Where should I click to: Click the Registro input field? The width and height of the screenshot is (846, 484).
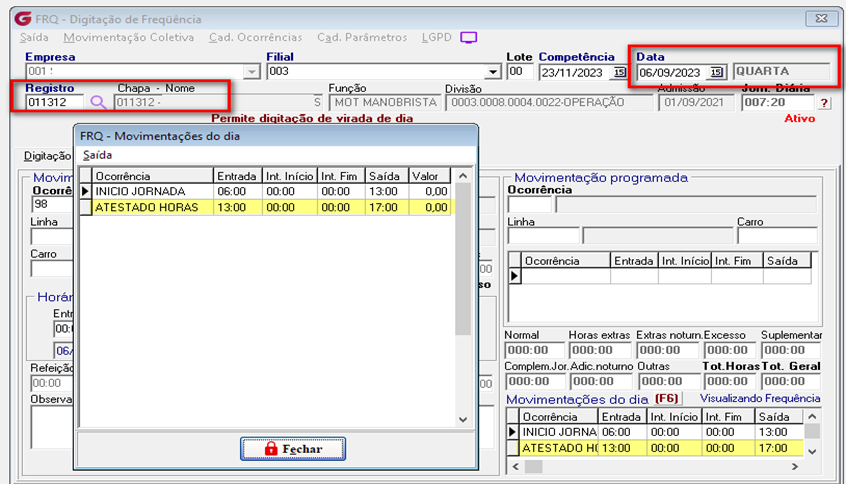(54, 102)
